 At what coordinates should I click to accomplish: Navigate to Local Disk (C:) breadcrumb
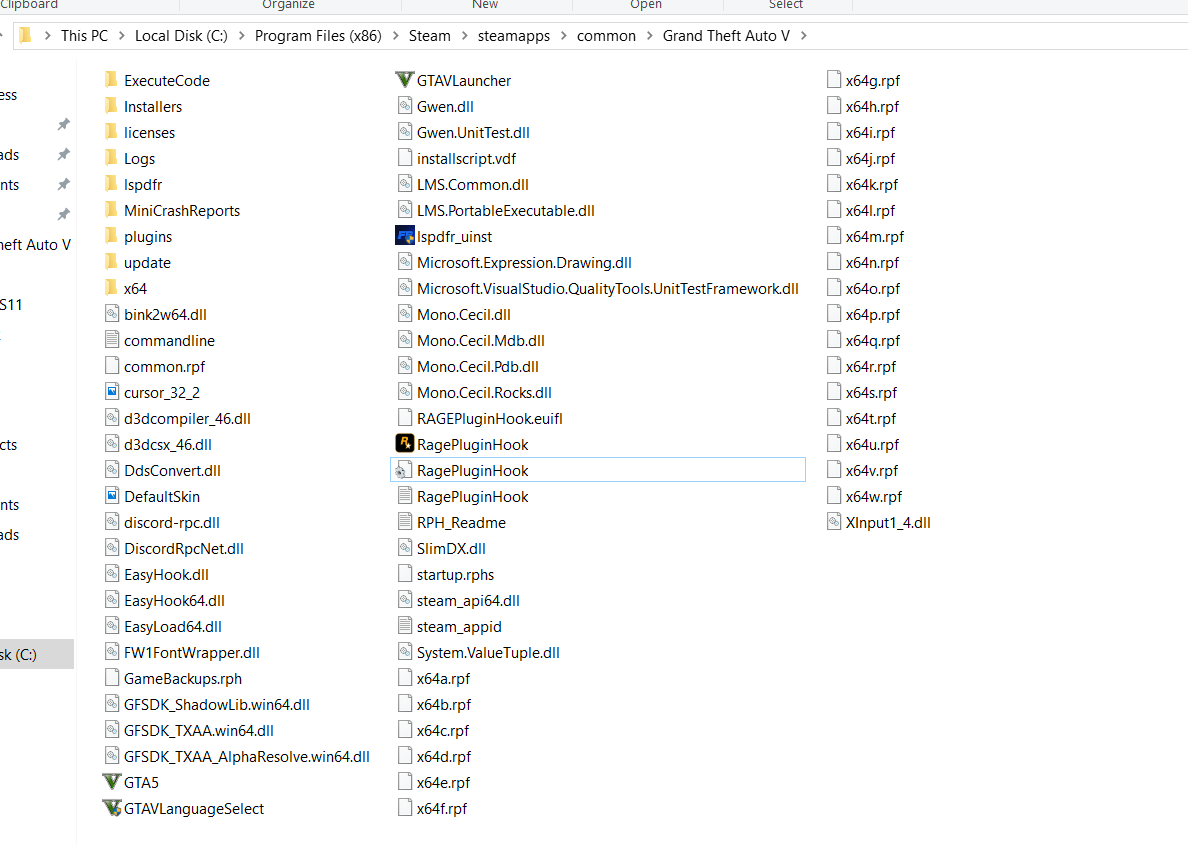click(181, 36)
